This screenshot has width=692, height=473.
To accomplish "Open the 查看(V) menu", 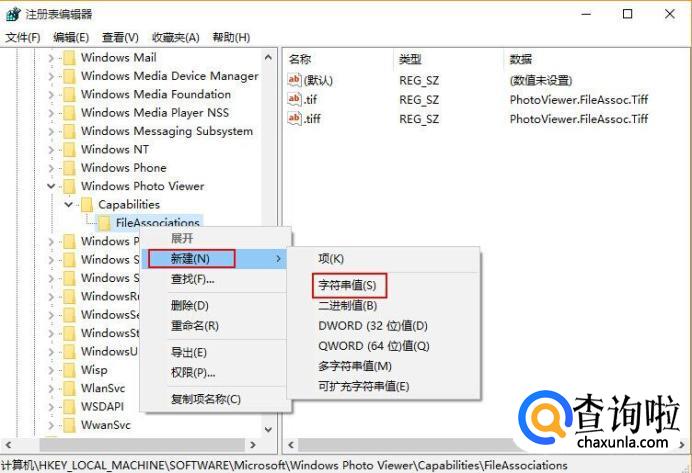I will pos(120,38).
